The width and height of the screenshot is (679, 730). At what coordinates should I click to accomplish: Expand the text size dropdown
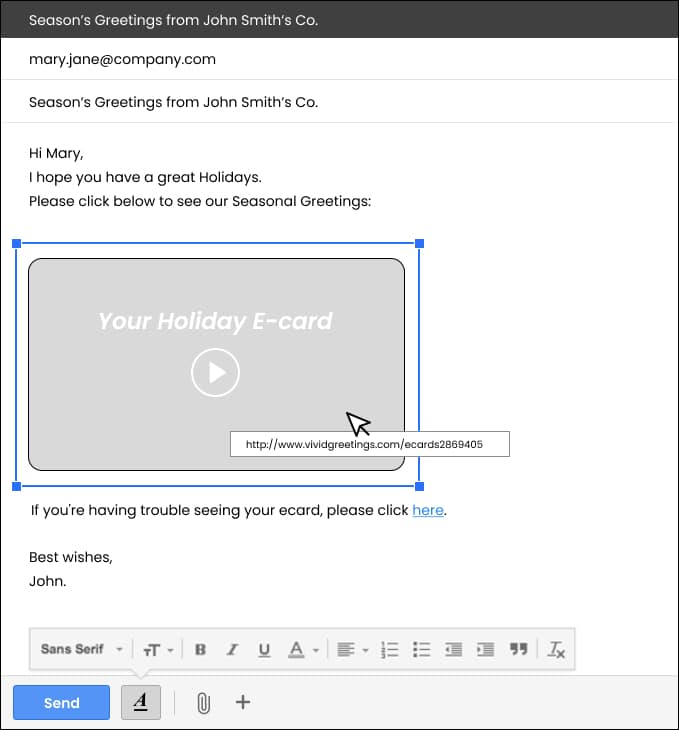158,650
